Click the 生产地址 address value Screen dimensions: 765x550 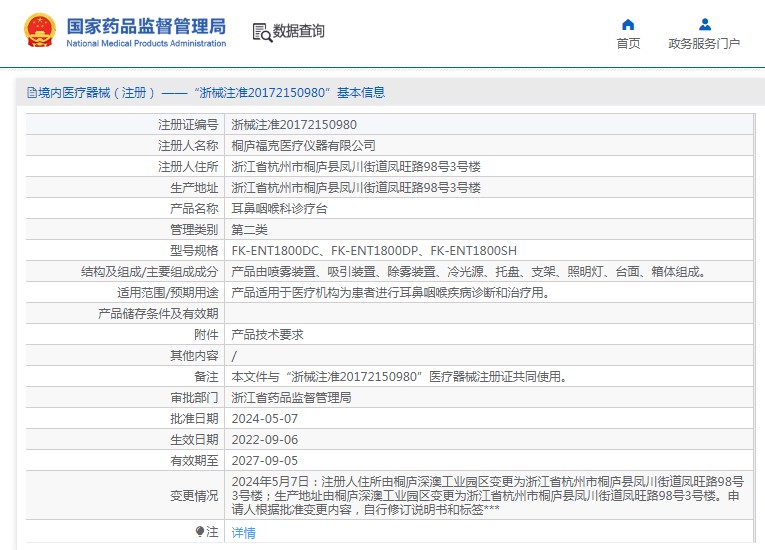(356, 187)
